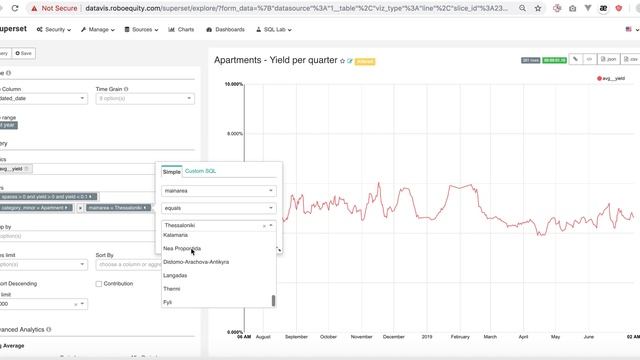Copy chart link with the link icon

576,60
